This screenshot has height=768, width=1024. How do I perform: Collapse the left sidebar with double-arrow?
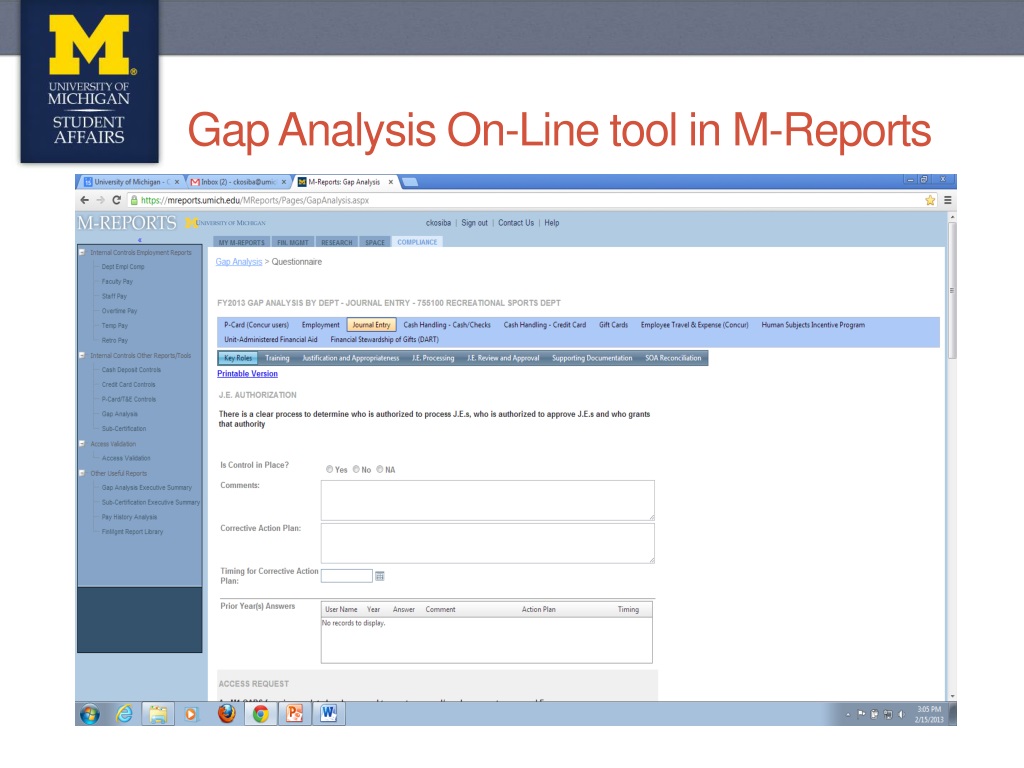point(140,240)
